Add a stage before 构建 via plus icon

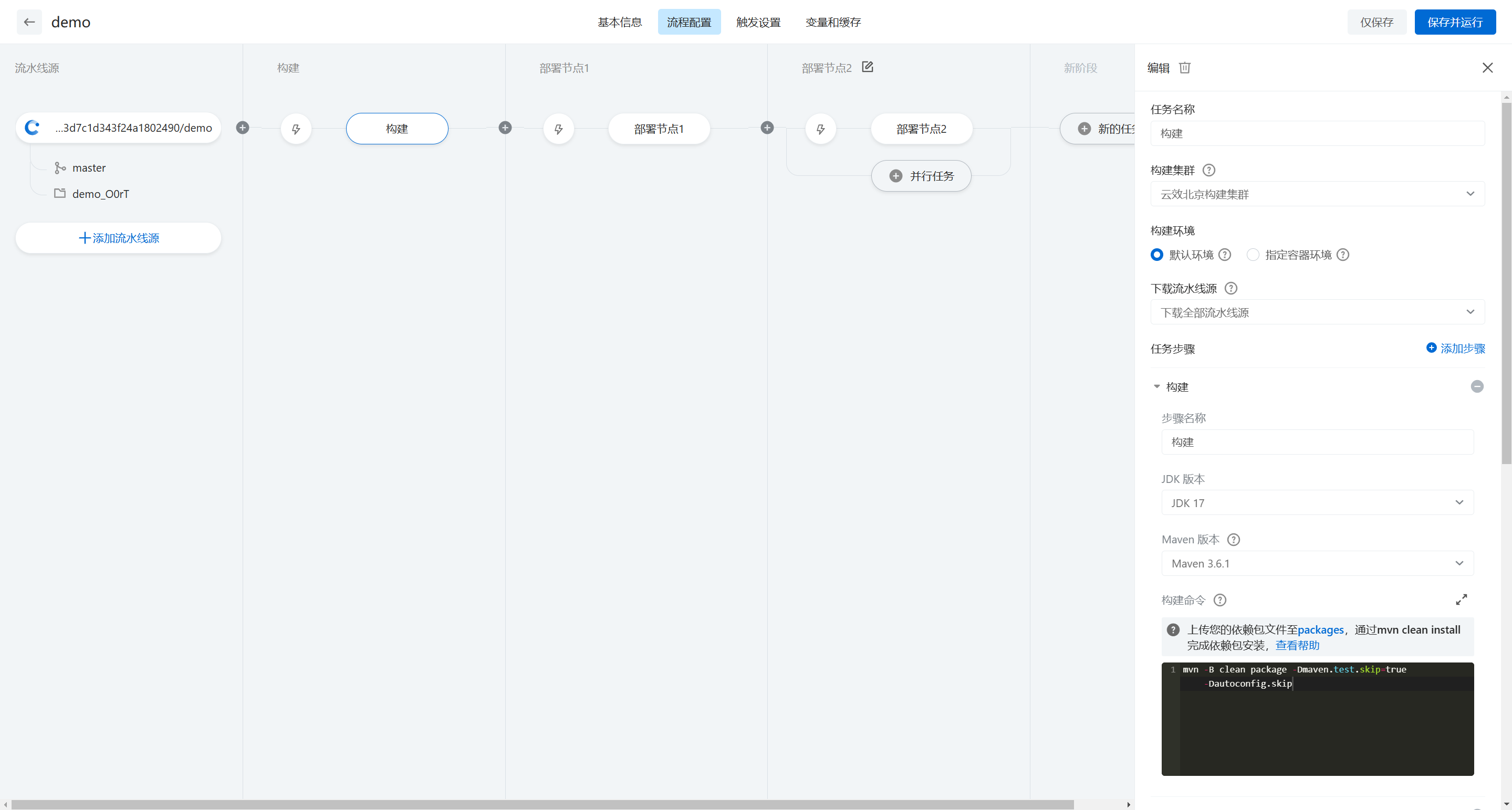(x=243, y=128)
